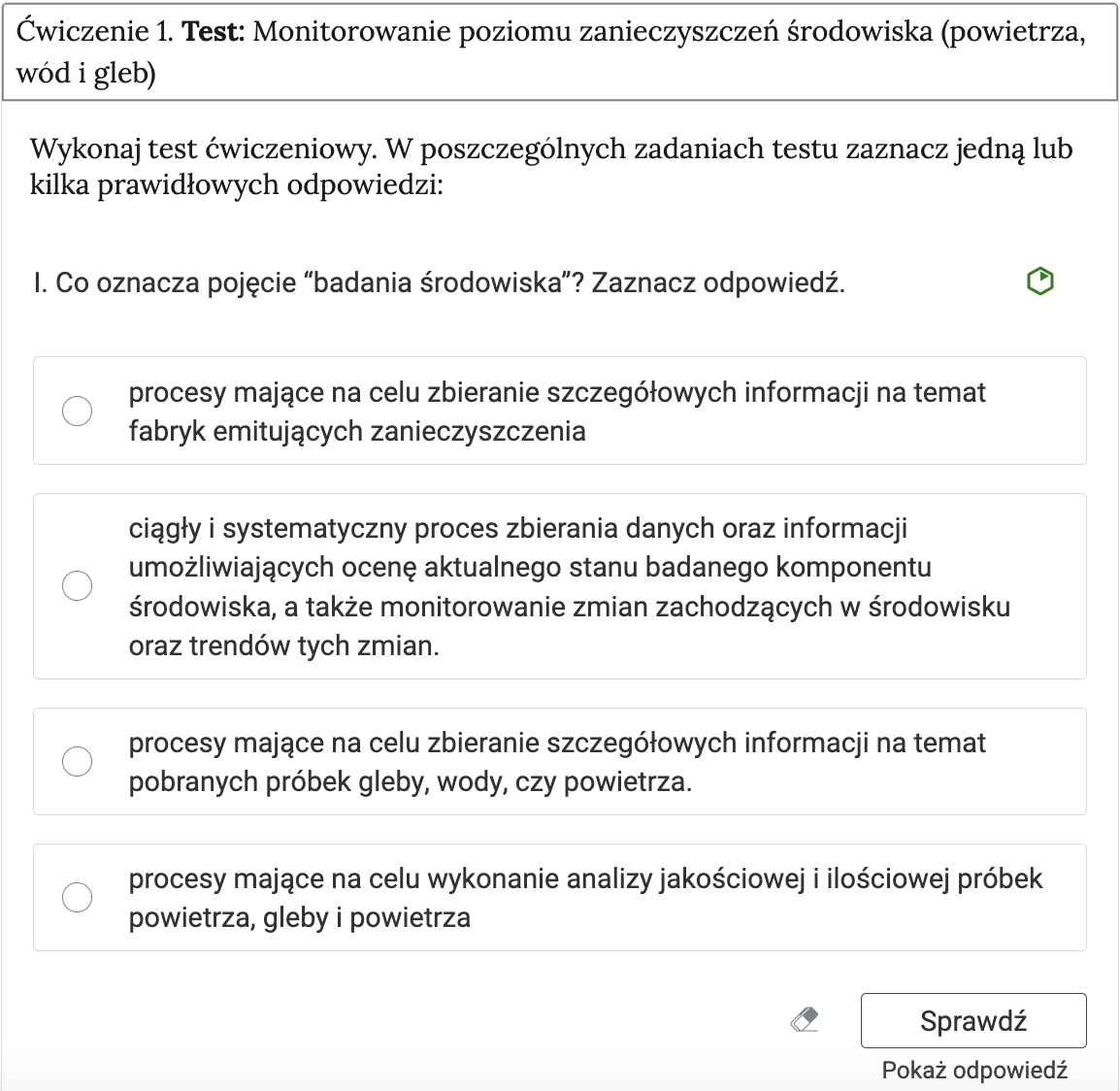This screenshot has height=1091, width=1120.
Task: Select the radio button for 'pobranych próbek gleby, wody, czy powietrza'
Action: click(78, 762)
